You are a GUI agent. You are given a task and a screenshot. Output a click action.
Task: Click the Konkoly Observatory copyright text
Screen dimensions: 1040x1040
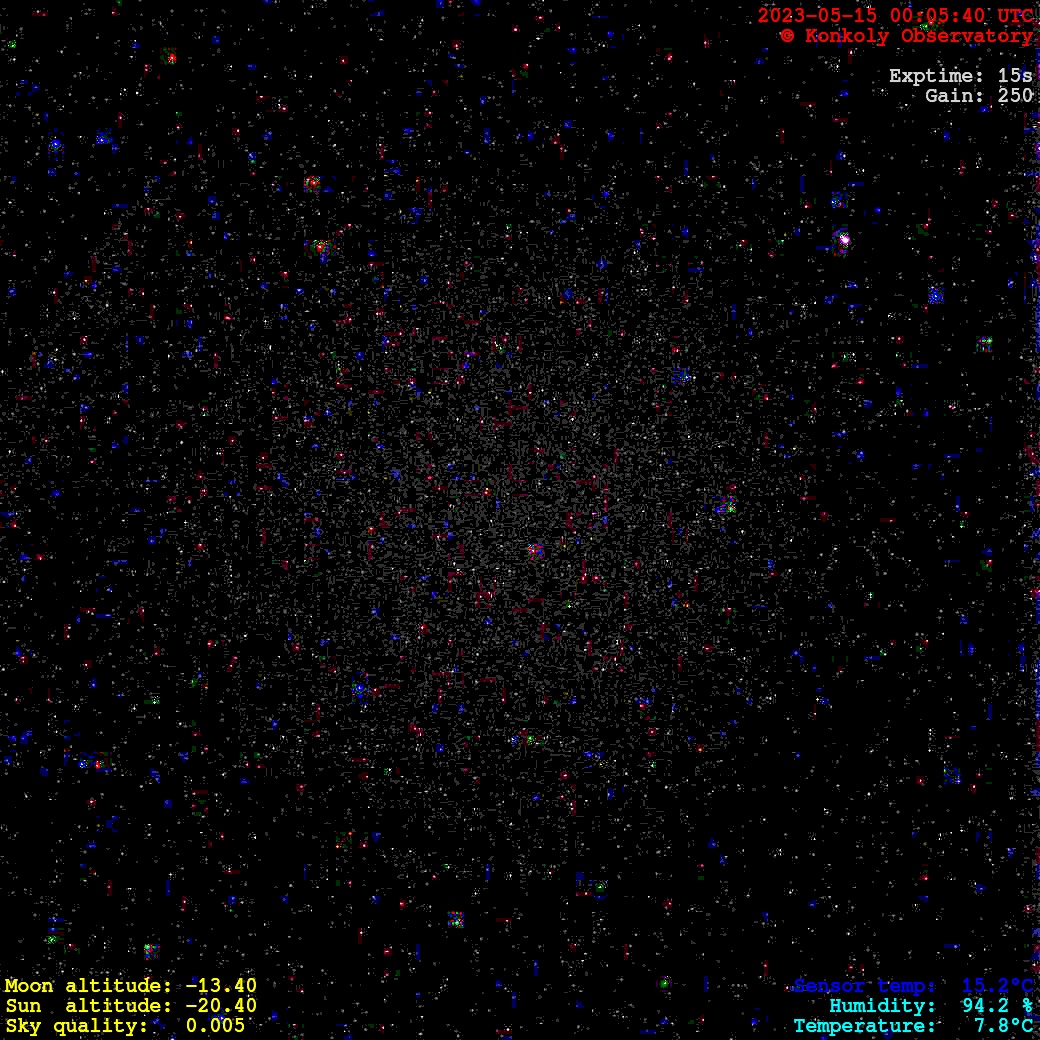[x=906, y=36]
